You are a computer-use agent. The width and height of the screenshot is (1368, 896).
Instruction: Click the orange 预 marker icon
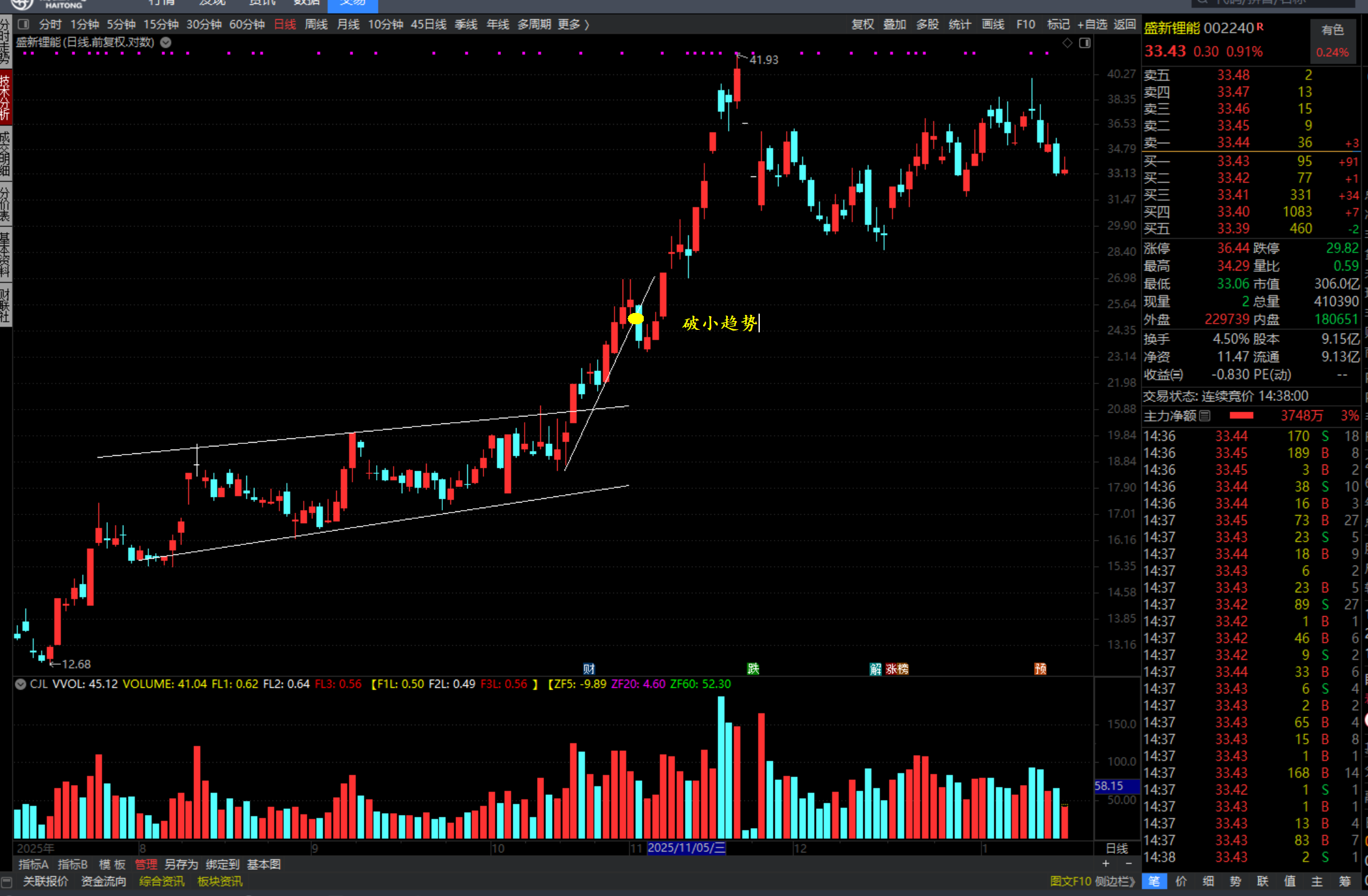pos(1040,669)
